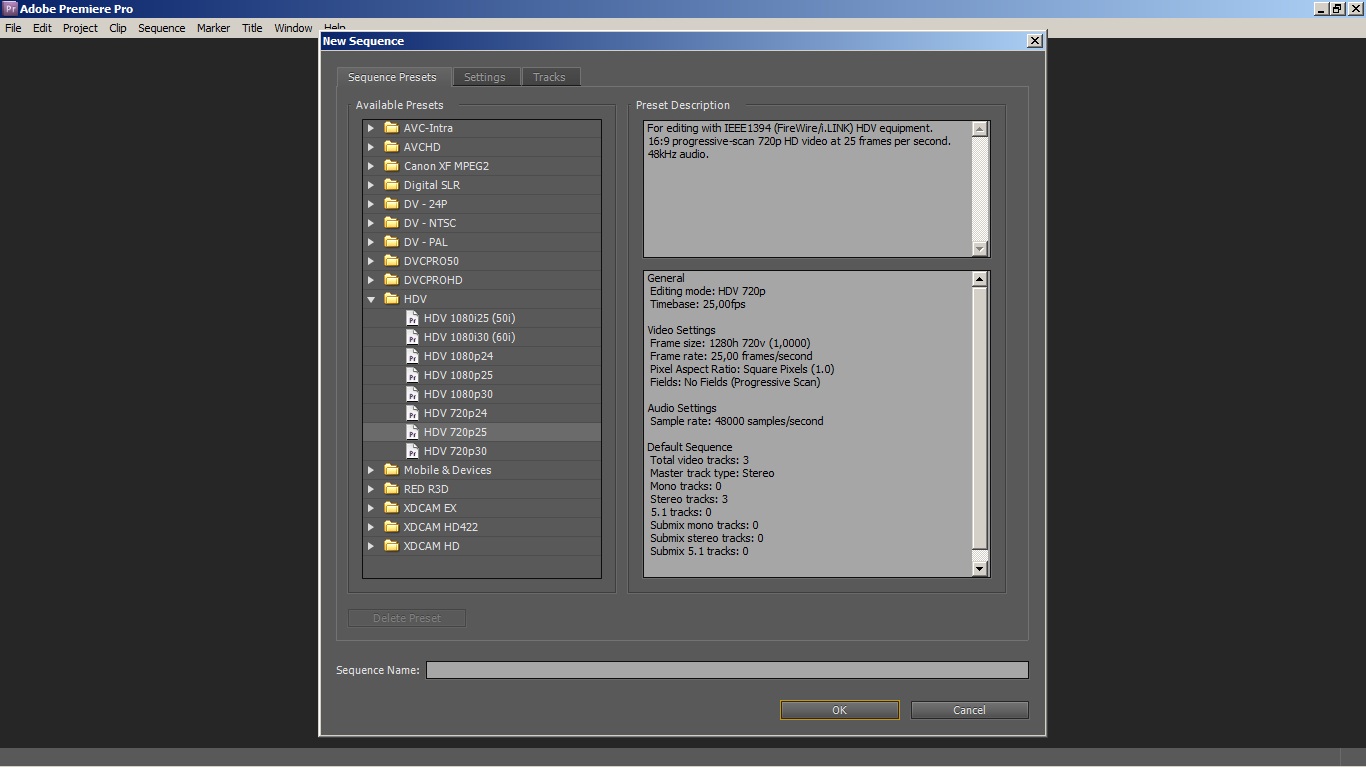This screenshot has height=768, width=1366.
Task: Click the settings summary scroll up arrow
Action: click(980, 279)
